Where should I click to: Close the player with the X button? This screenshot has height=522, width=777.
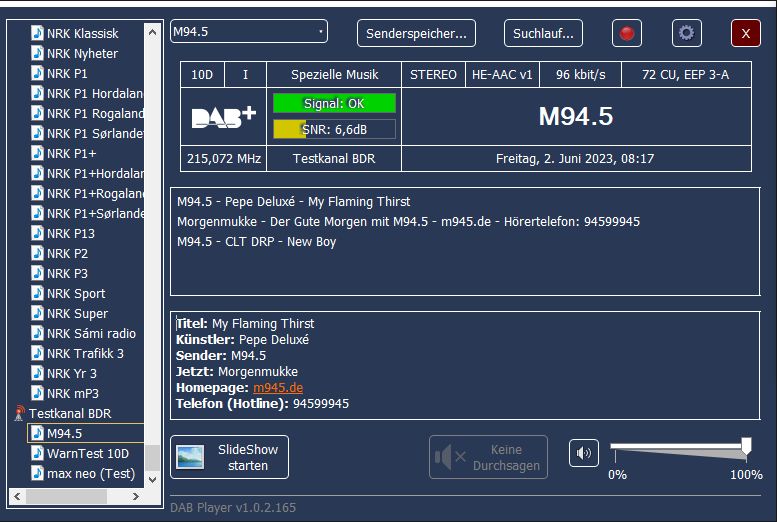[745, 33]
